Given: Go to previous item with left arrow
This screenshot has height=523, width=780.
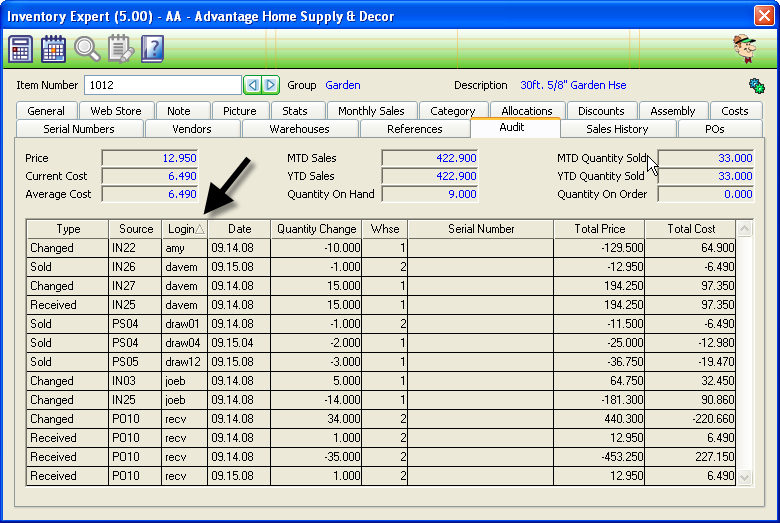Looking at the screenshot, I should pos(253,85).
